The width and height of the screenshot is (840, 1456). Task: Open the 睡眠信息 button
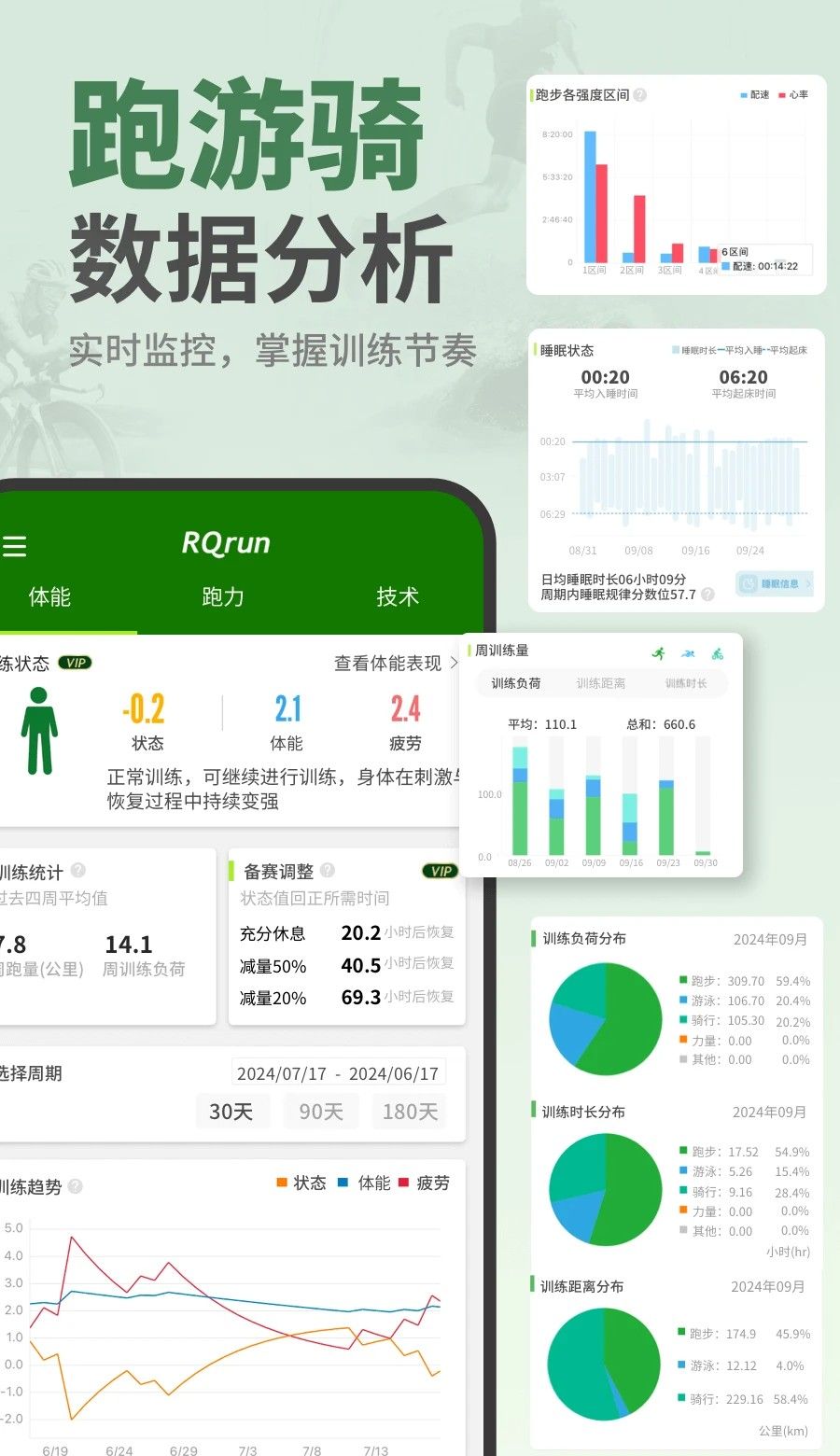point(774,584)
